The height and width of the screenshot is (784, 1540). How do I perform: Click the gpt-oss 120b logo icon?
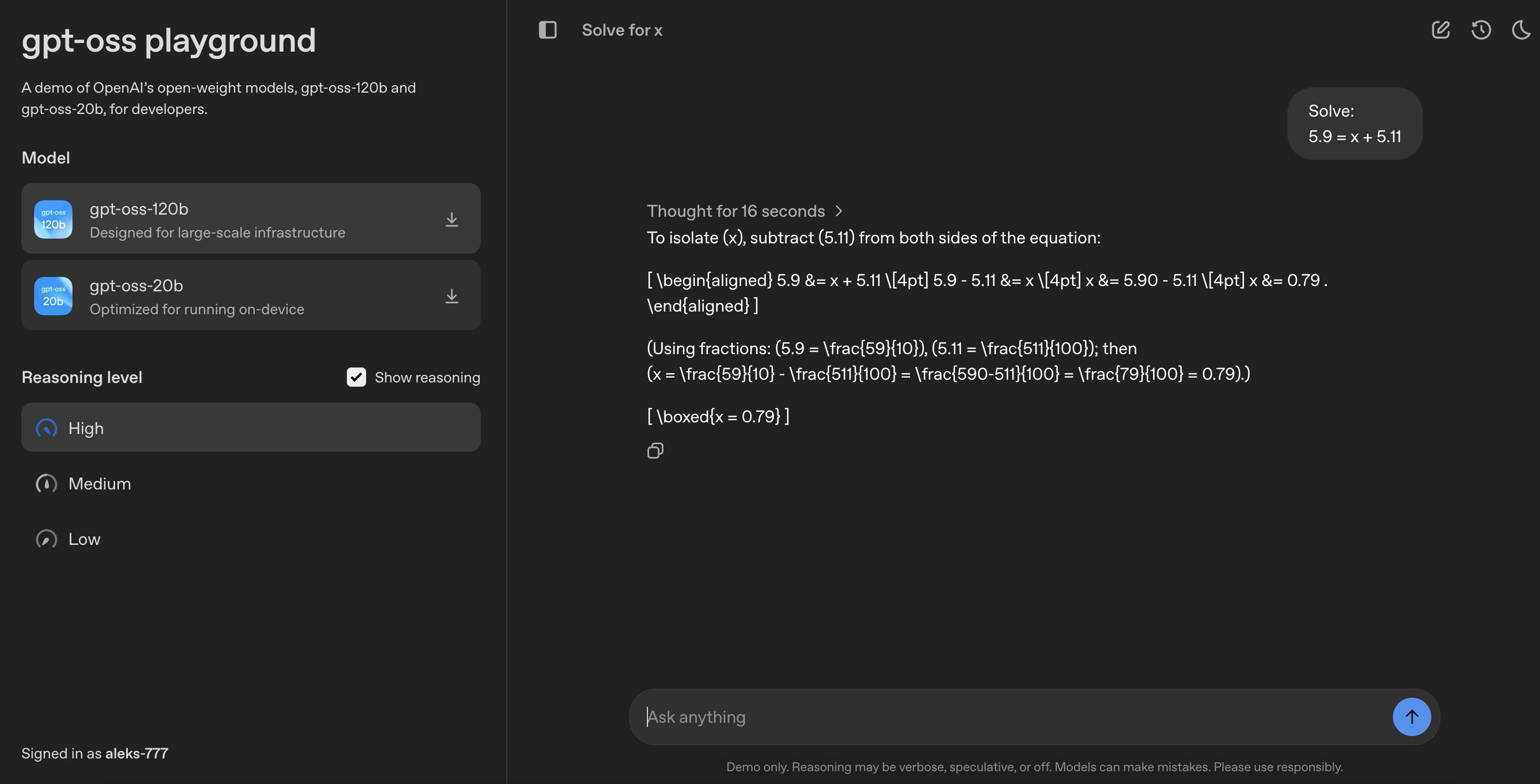[53, 219]
